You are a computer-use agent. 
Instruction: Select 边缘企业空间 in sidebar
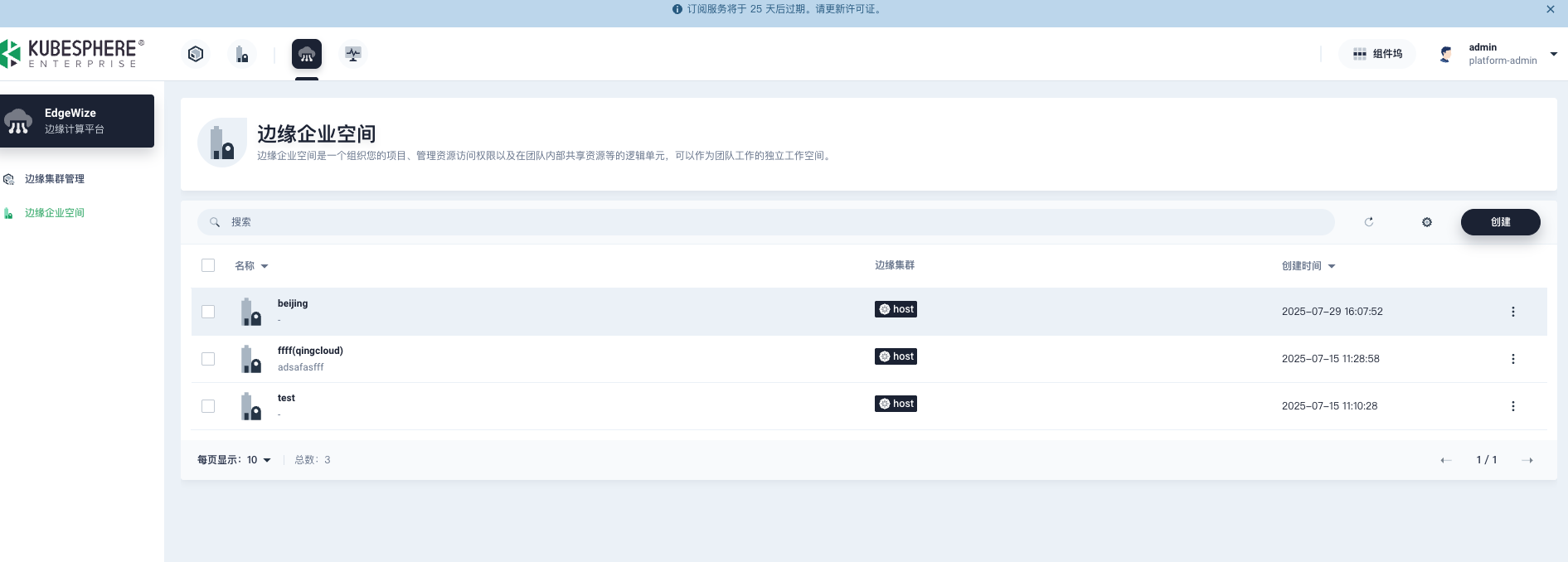click(x=55, y=213)
